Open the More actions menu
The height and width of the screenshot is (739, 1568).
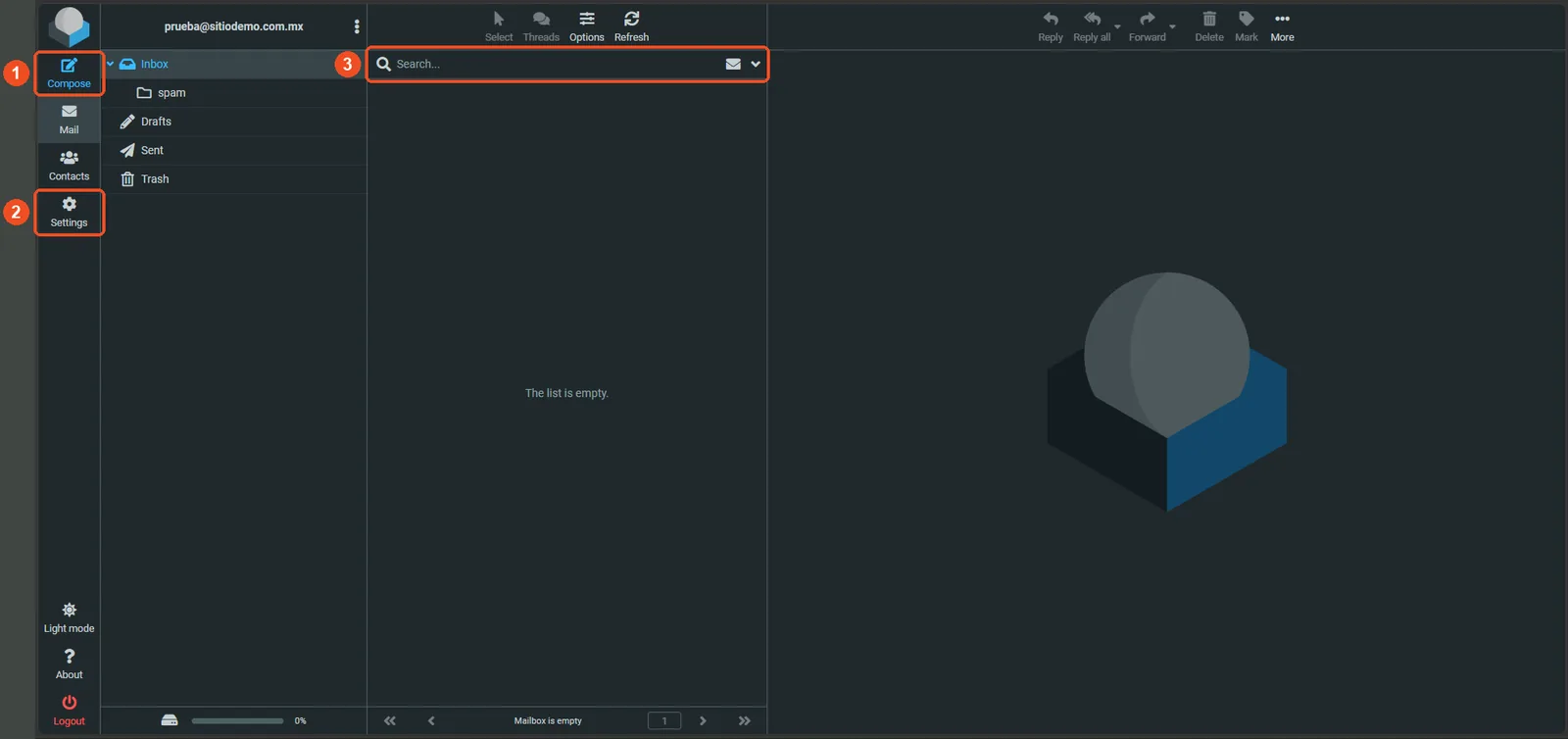[x=1282, y=26]
